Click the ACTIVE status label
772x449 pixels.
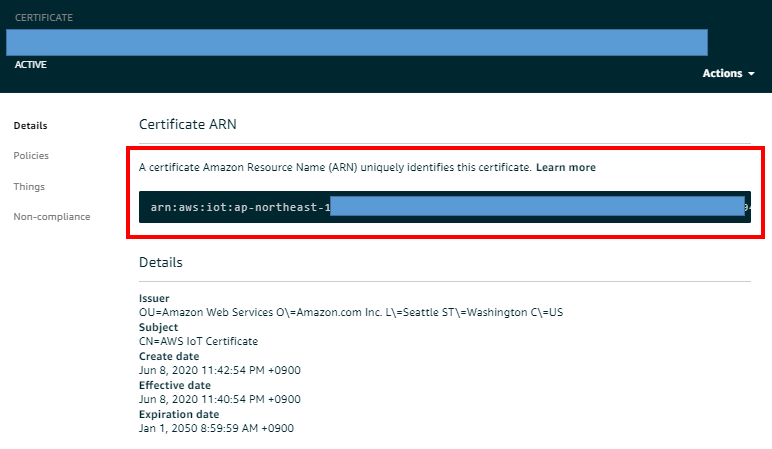point(31,64)
